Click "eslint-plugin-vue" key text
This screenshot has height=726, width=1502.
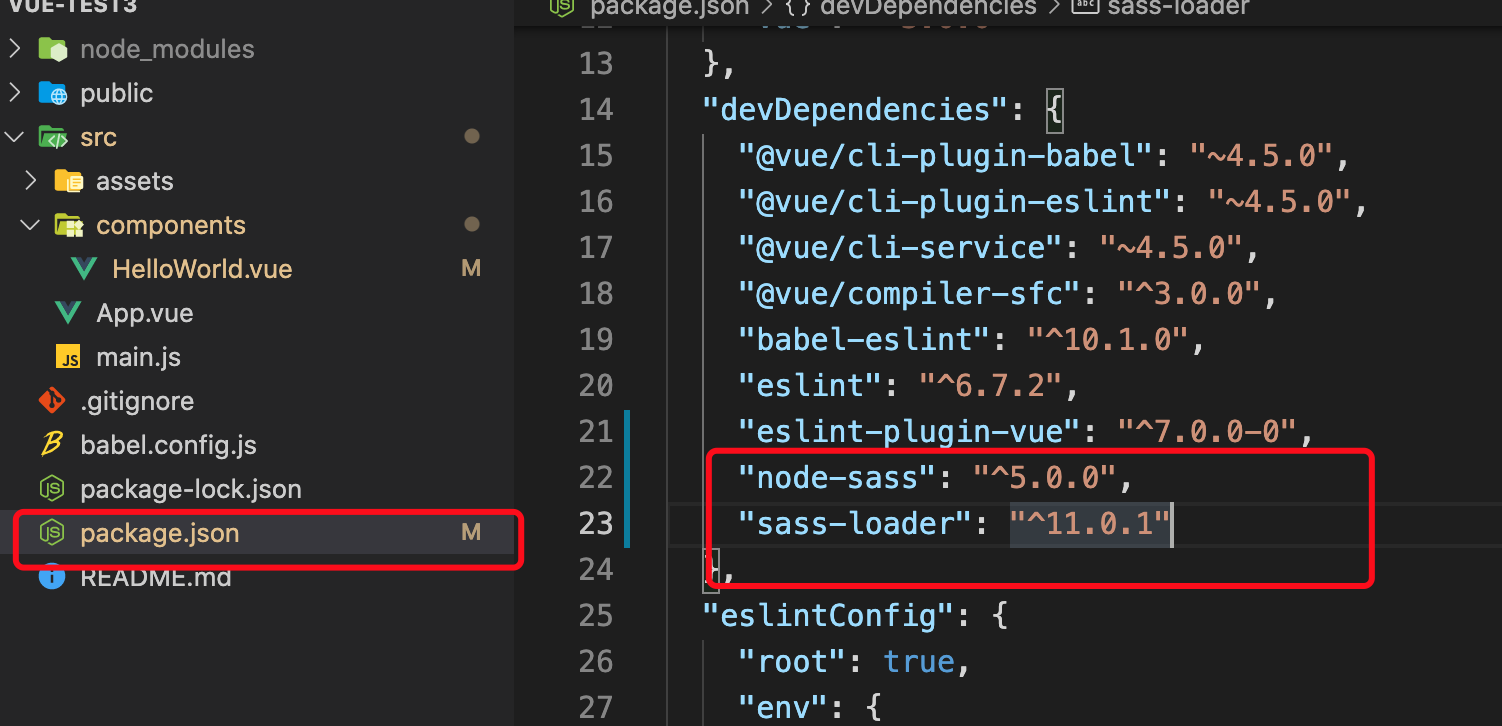click(x=910, y=431)
